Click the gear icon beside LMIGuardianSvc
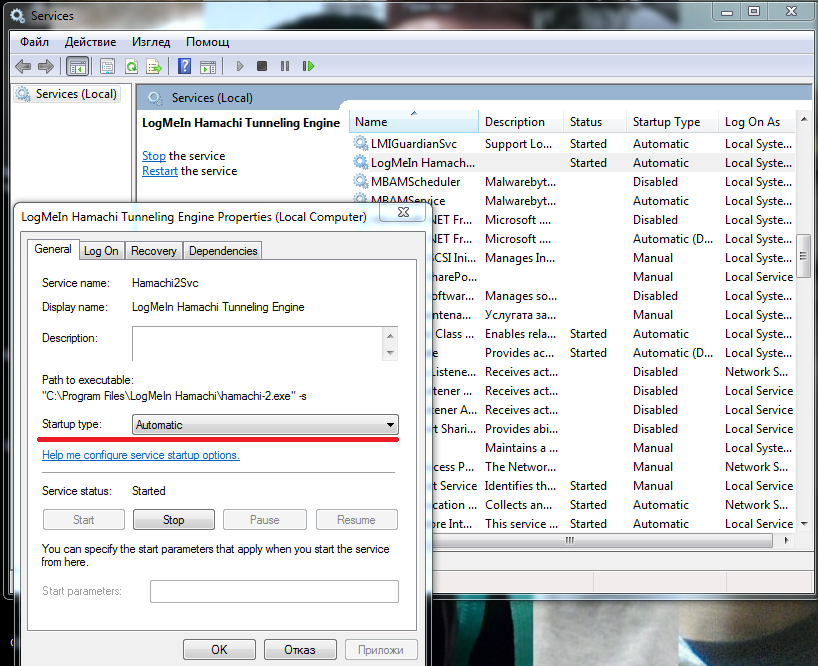 coord(360,143)
